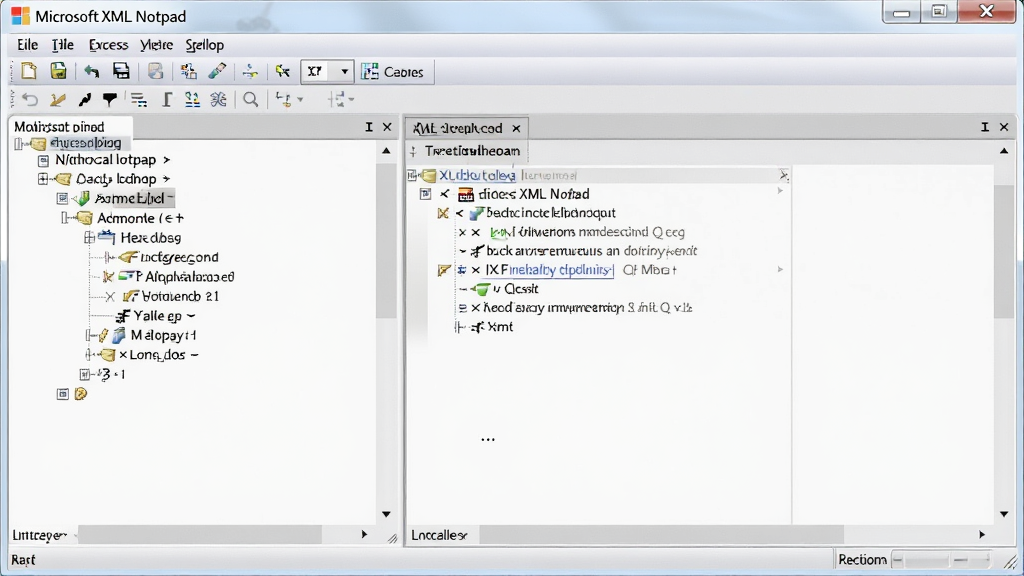The width and height of the screenshot is (1024, 576).
Task: Click the round icon in last left tree row
Action: pyautogui.click(x=81, y=394)
